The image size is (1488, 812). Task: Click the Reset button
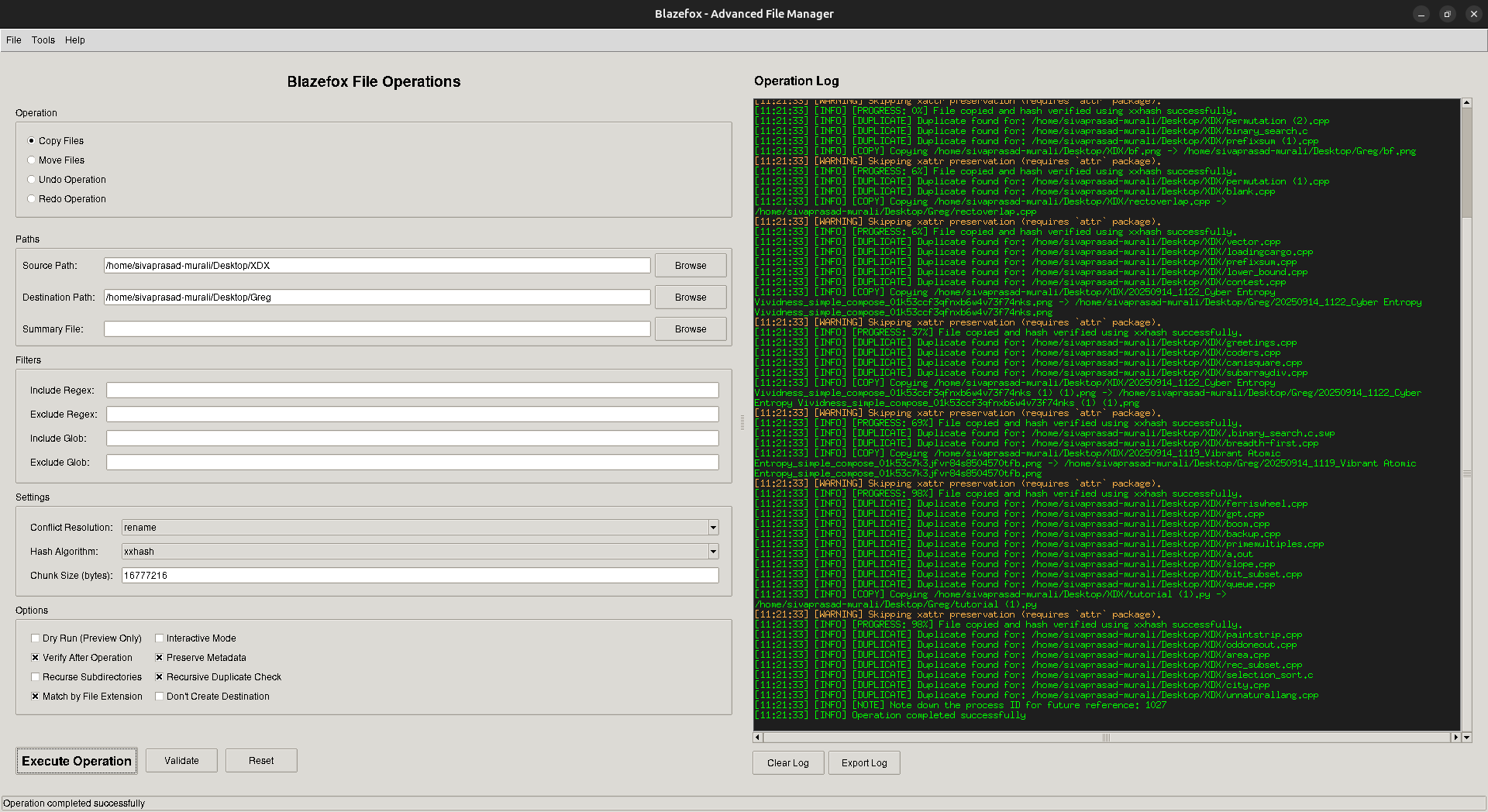tap(261, 761)
